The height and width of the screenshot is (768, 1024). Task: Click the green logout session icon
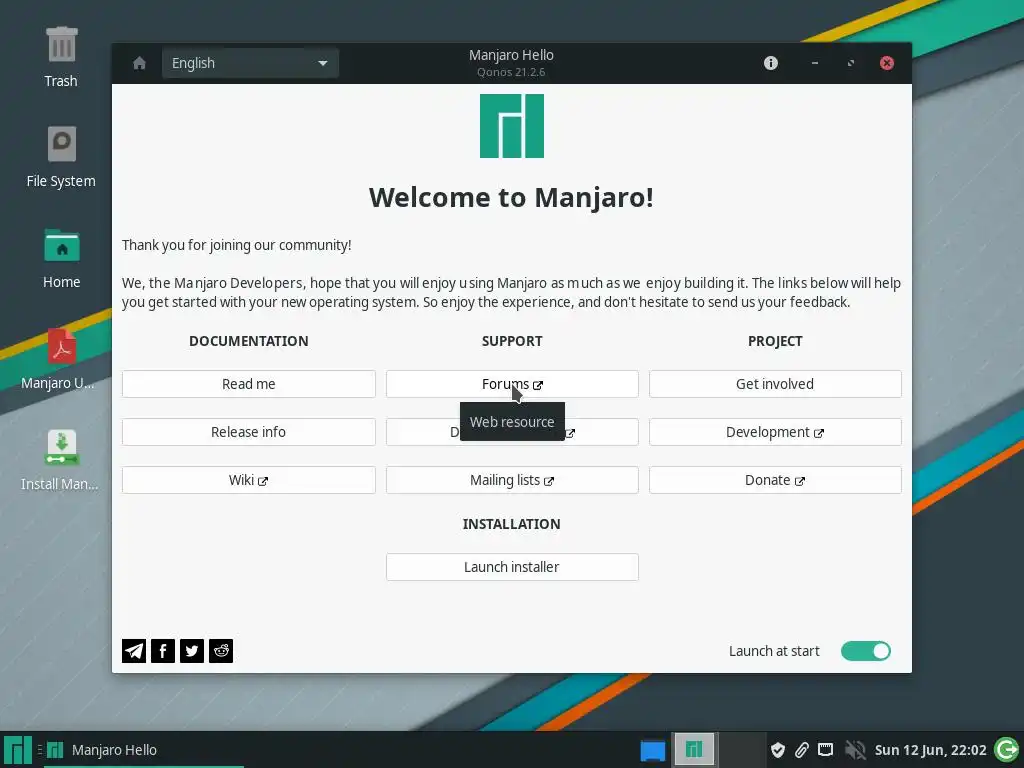1006,750
